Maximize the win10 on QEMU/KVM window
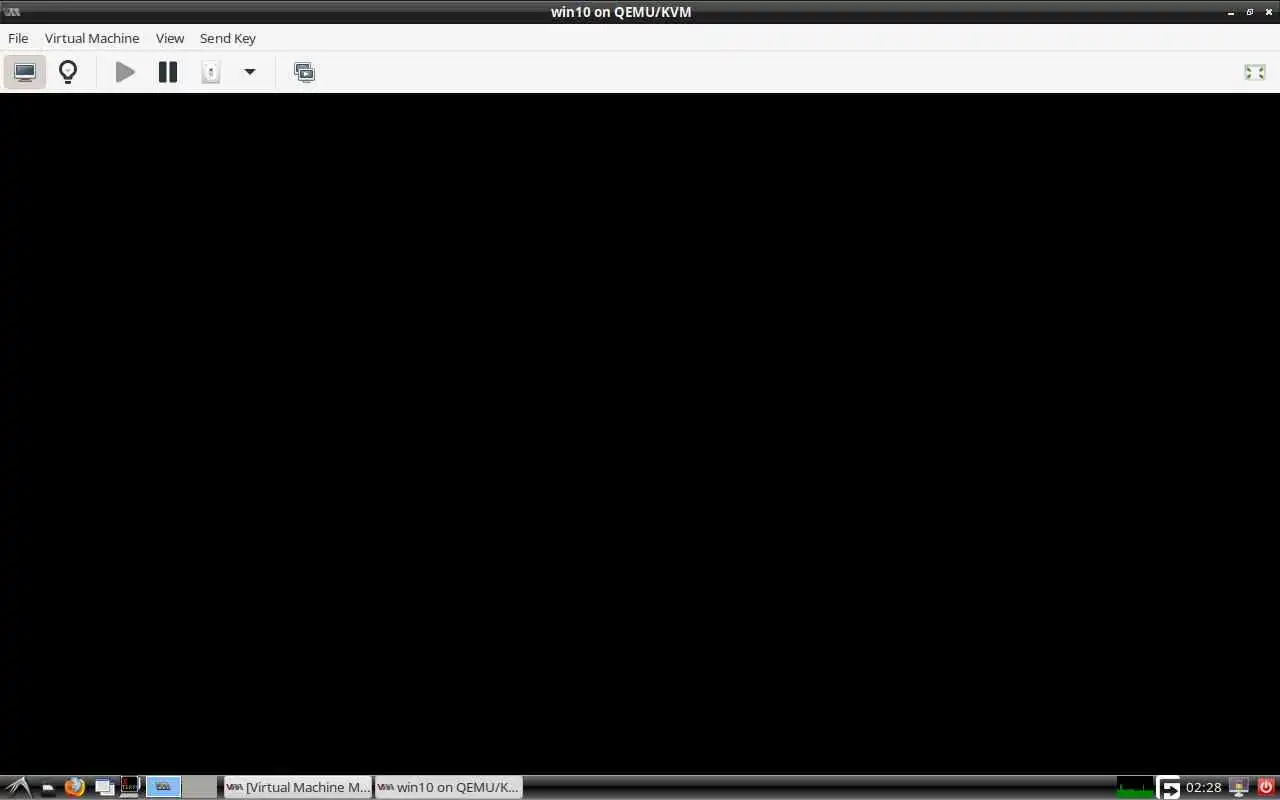1280x800 pixels. point(1250,12)
